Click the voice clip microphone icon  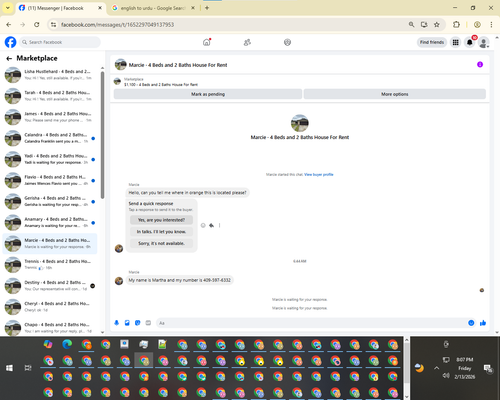(117, 323)
